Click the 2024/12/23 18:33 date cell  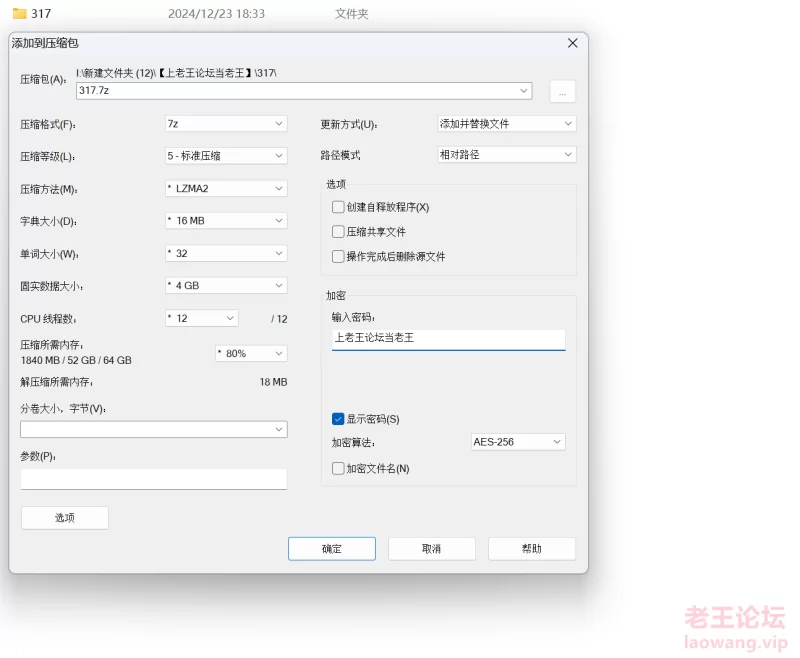point(216,14)
